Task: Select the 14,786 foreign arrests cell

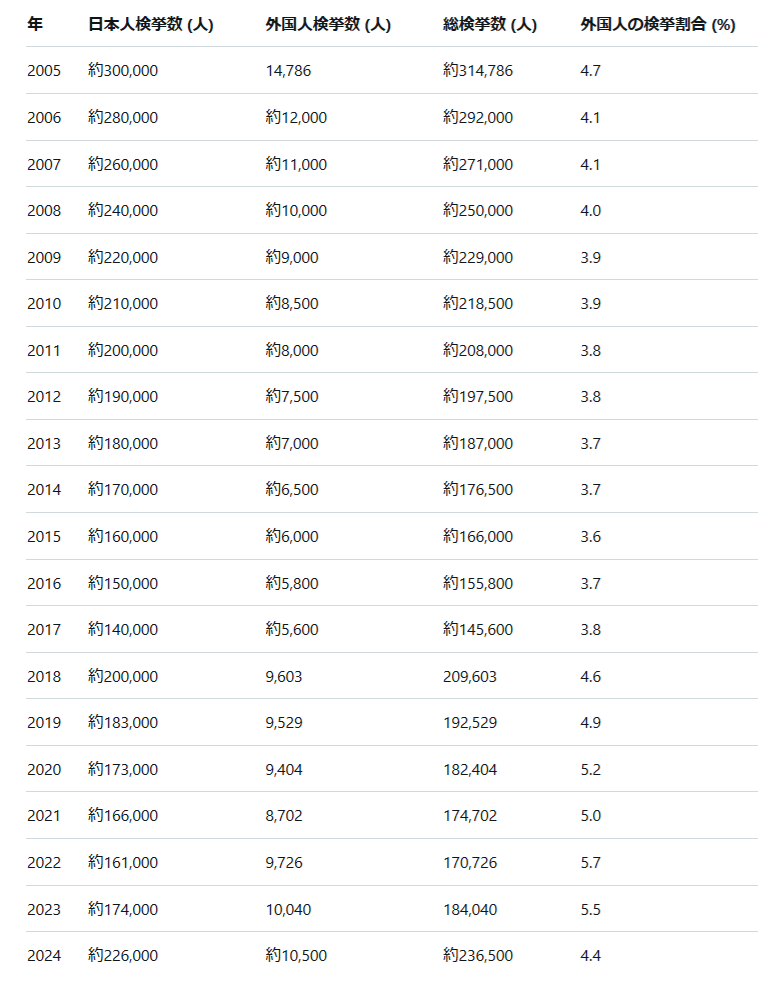Action: point(288,71)
